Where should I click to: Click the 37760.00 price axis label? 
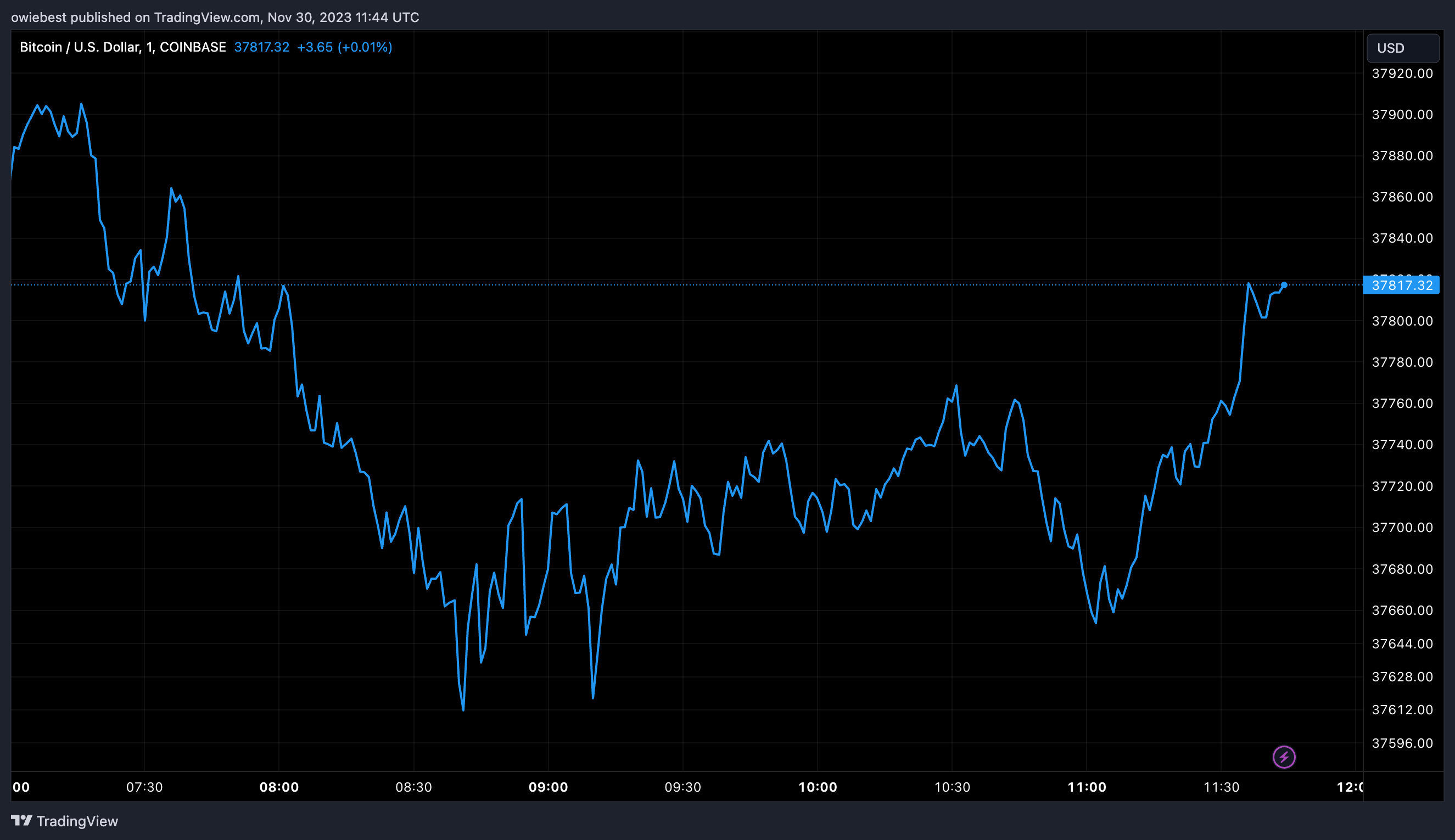[x=1402, y=404]
